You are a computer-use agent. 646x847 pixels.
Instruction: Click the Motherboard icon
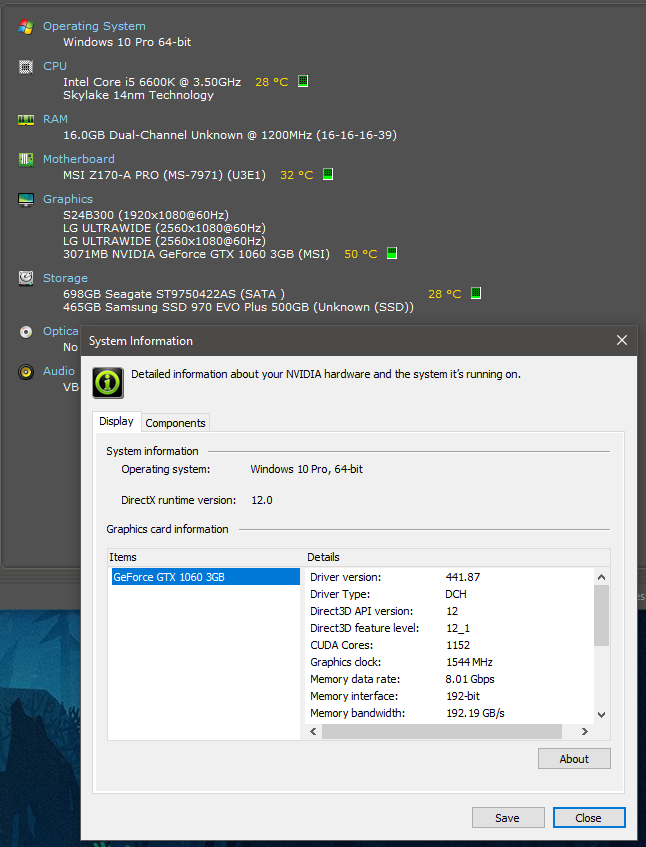25,159
